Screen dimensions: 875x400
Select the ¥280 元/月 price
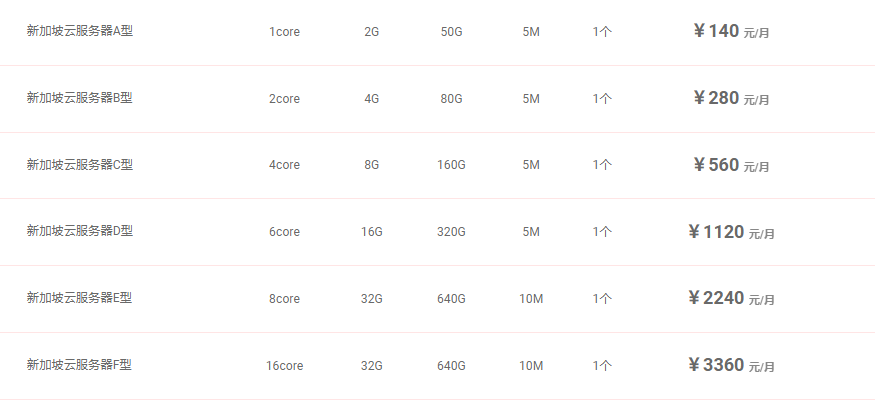click(731, 98)
